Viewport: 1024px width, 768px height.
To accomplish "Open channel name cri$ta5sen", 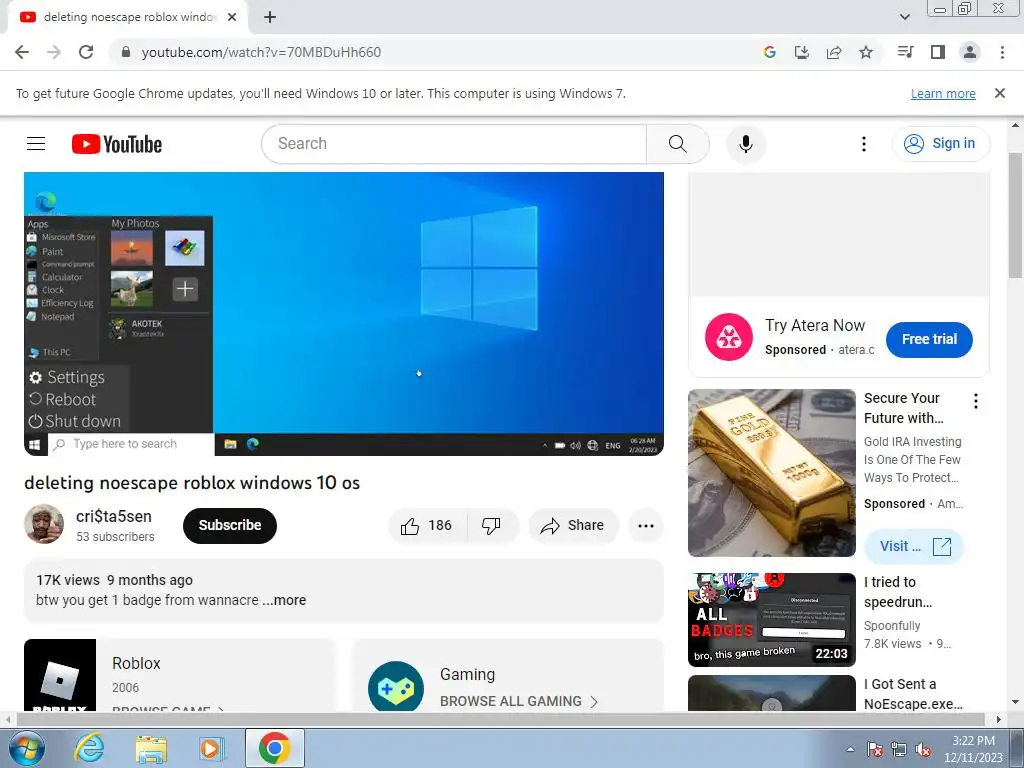I will tap(114, 516).
